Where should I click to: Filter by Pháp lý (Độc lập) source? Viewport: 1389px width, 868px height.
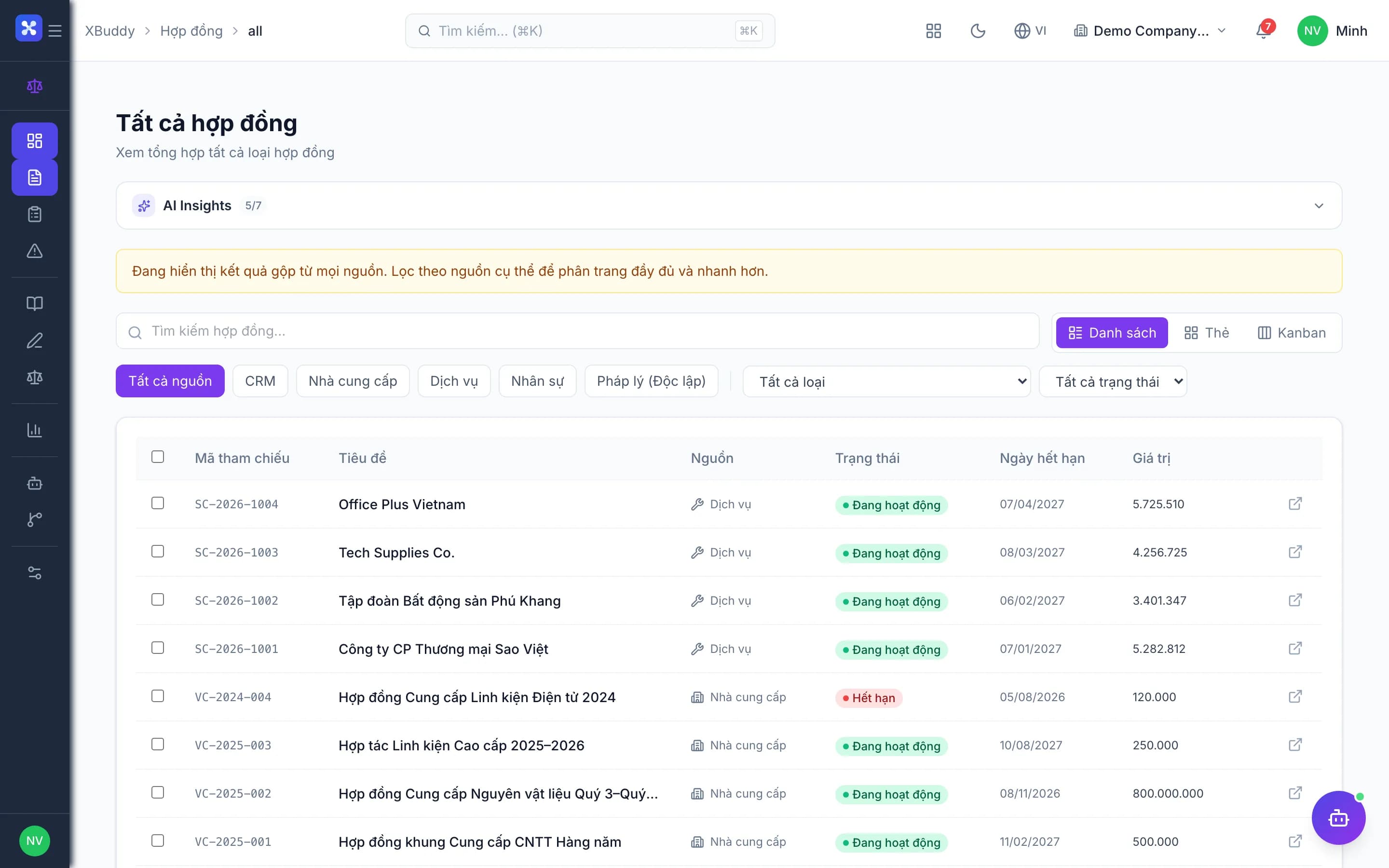tap(651, 381)
